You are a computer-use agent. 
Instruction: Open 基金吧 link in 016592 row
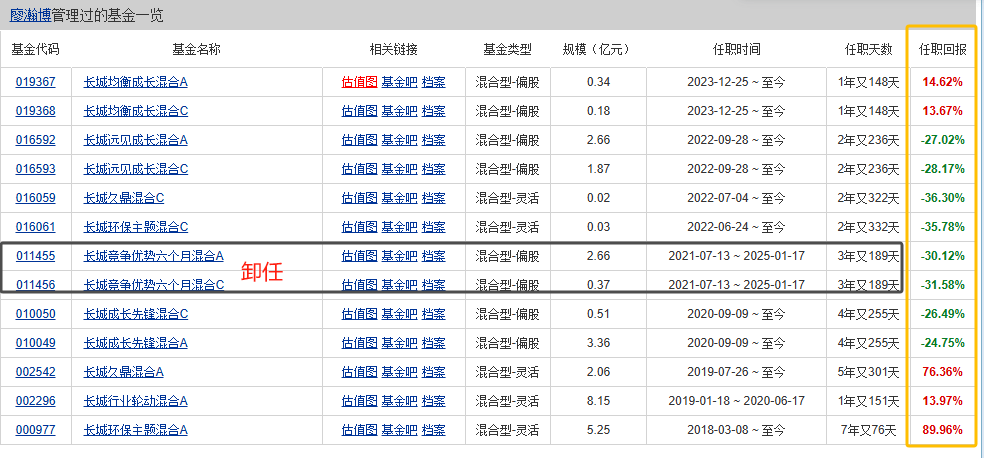pyautogui.click(x=399, y=140)
